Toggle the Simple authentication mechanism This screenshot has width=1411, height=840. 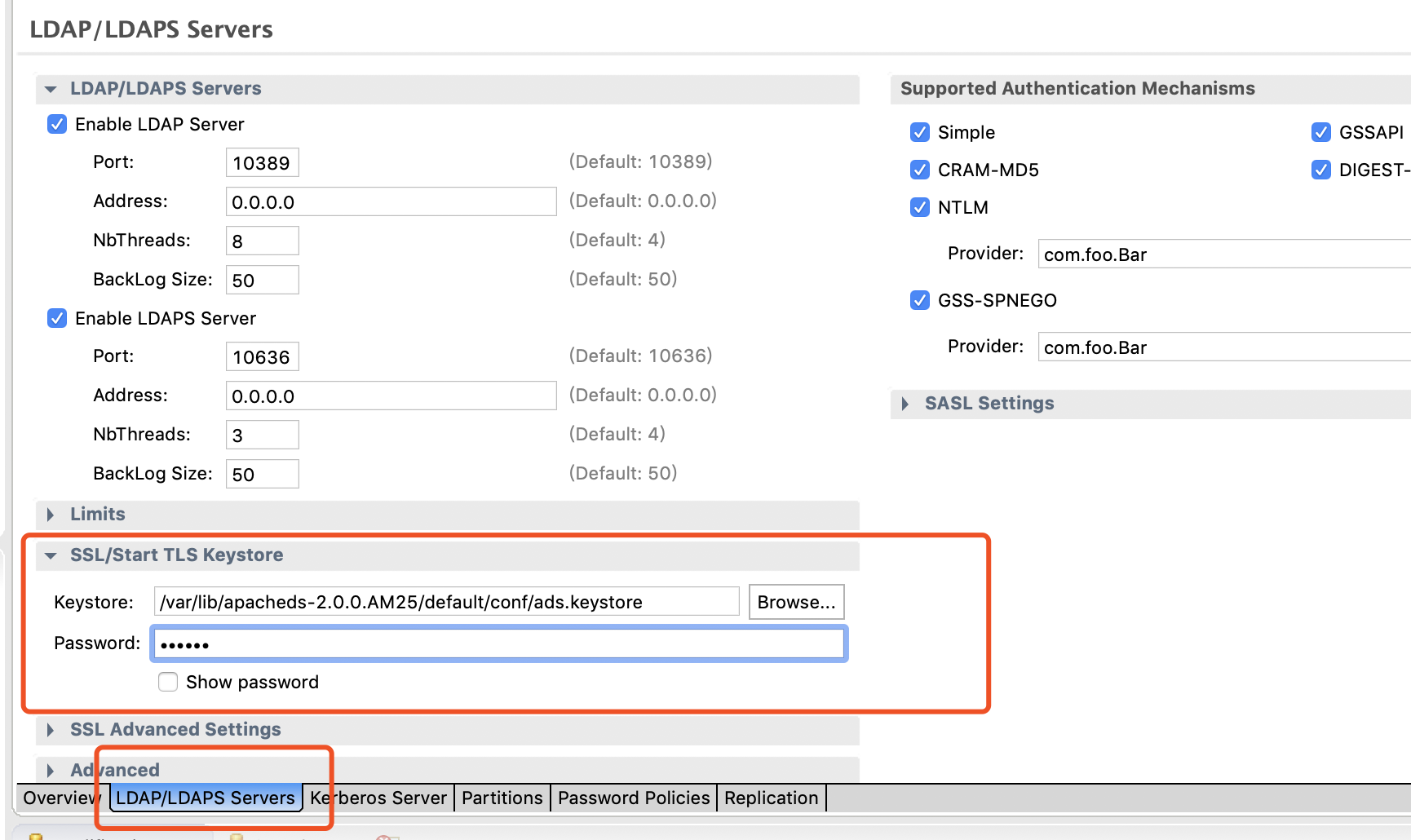[x=919, y=131]
